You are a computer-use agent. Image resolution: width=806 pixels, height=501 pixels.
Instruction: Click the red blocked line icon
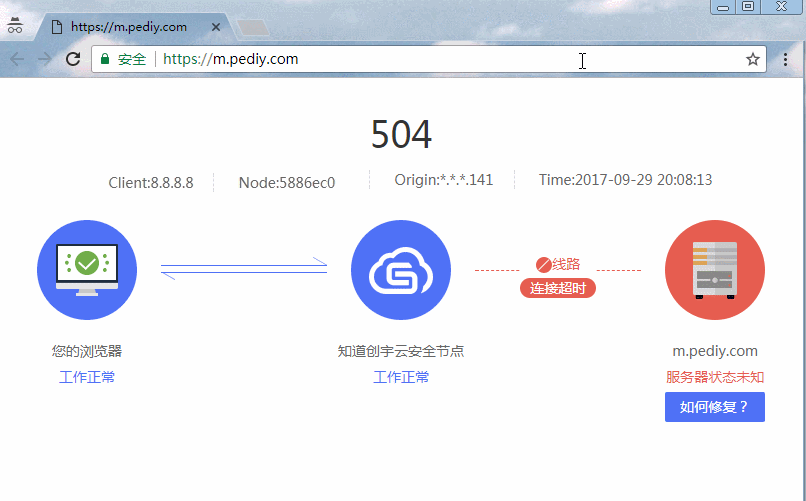click(543, 265)
